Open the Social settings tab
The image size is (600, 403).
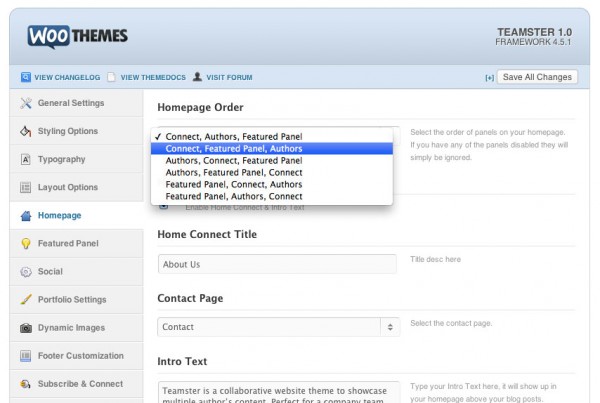[50, 271]
